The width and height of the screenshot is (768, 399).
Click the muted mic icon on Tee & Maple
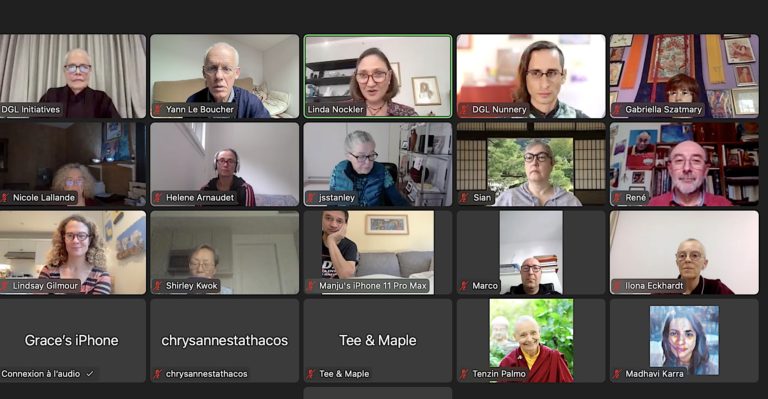click(311, 374)
